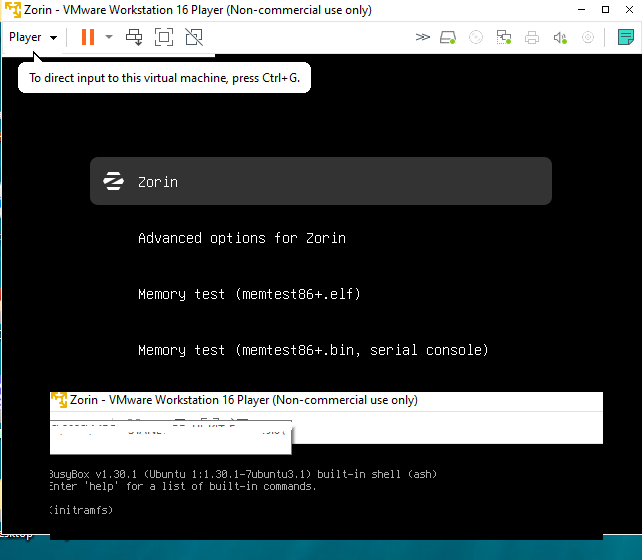Click the network adapter icon

point(504,37)
